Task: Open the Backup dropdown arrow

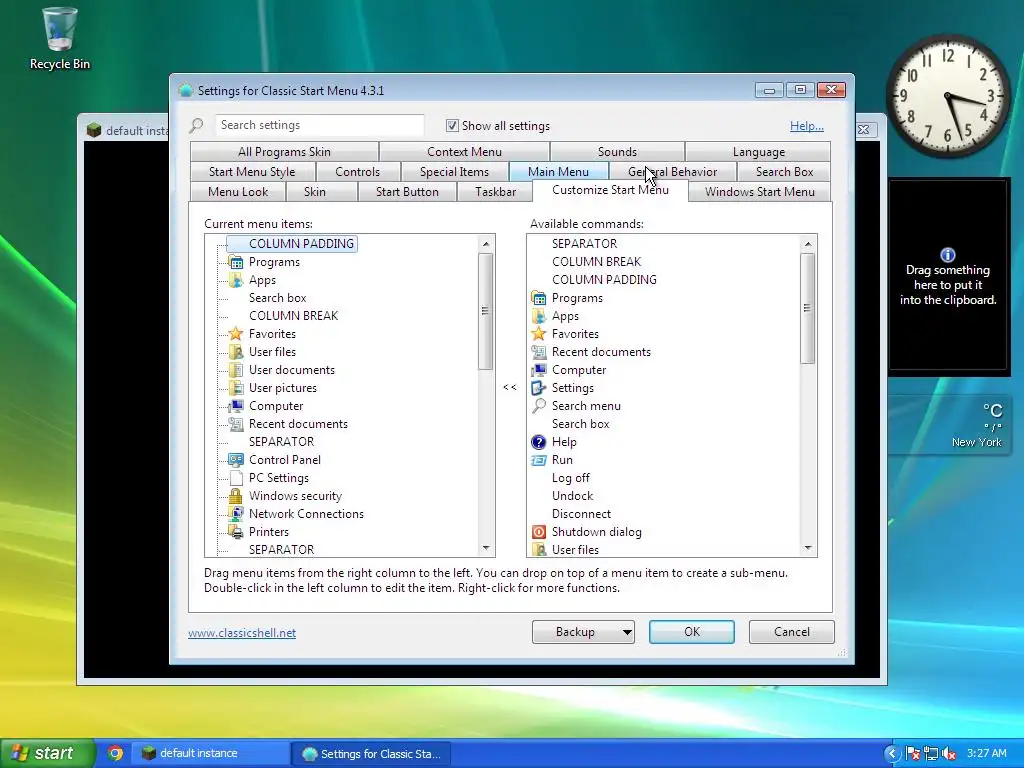Action: tap(626, 632)
